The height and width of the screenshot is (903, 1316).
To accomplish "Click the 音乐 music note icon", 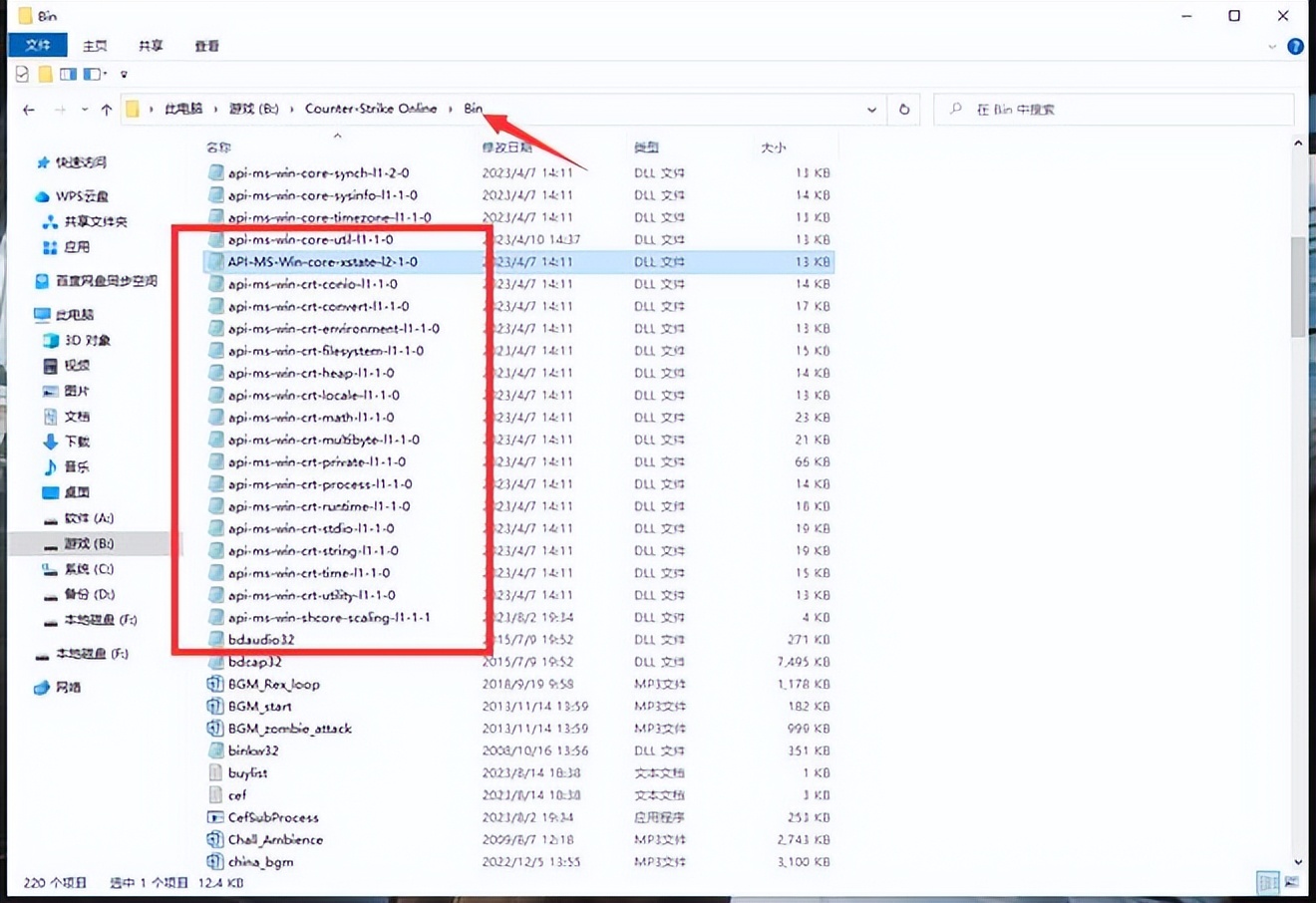I will 50,466.
